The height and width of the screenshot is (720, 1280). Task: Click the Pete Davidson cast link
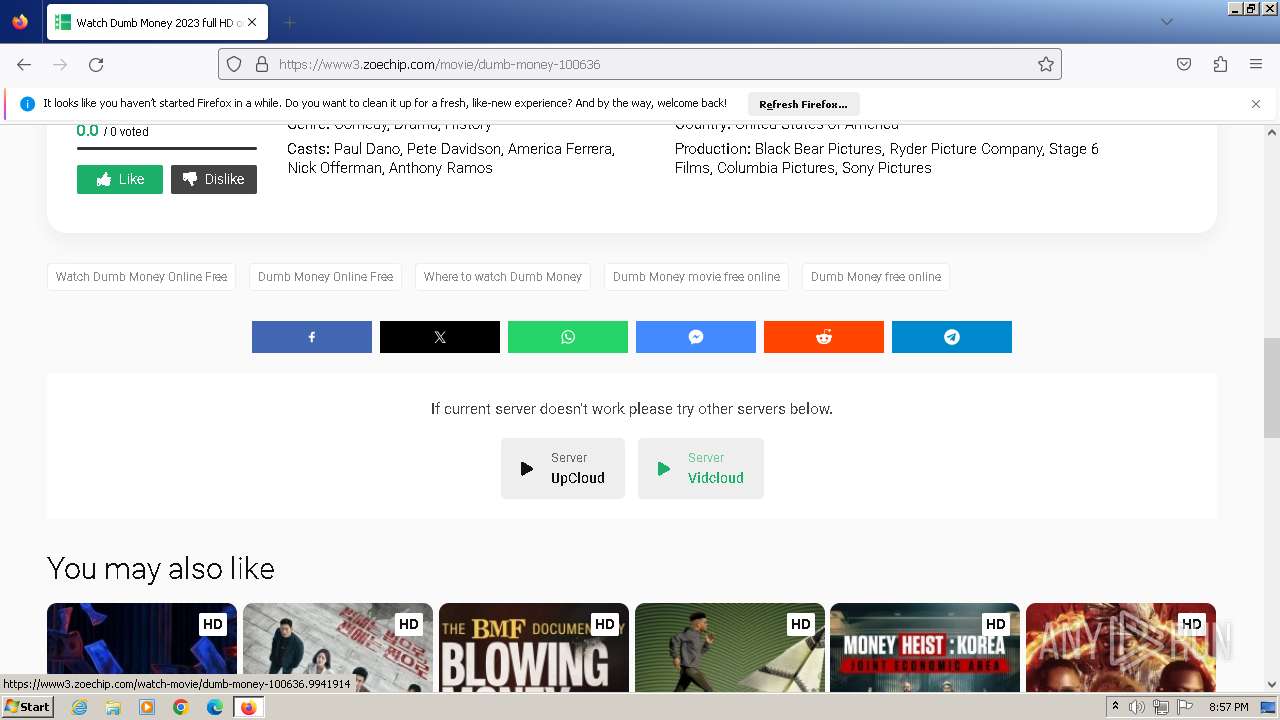[453, 149]
